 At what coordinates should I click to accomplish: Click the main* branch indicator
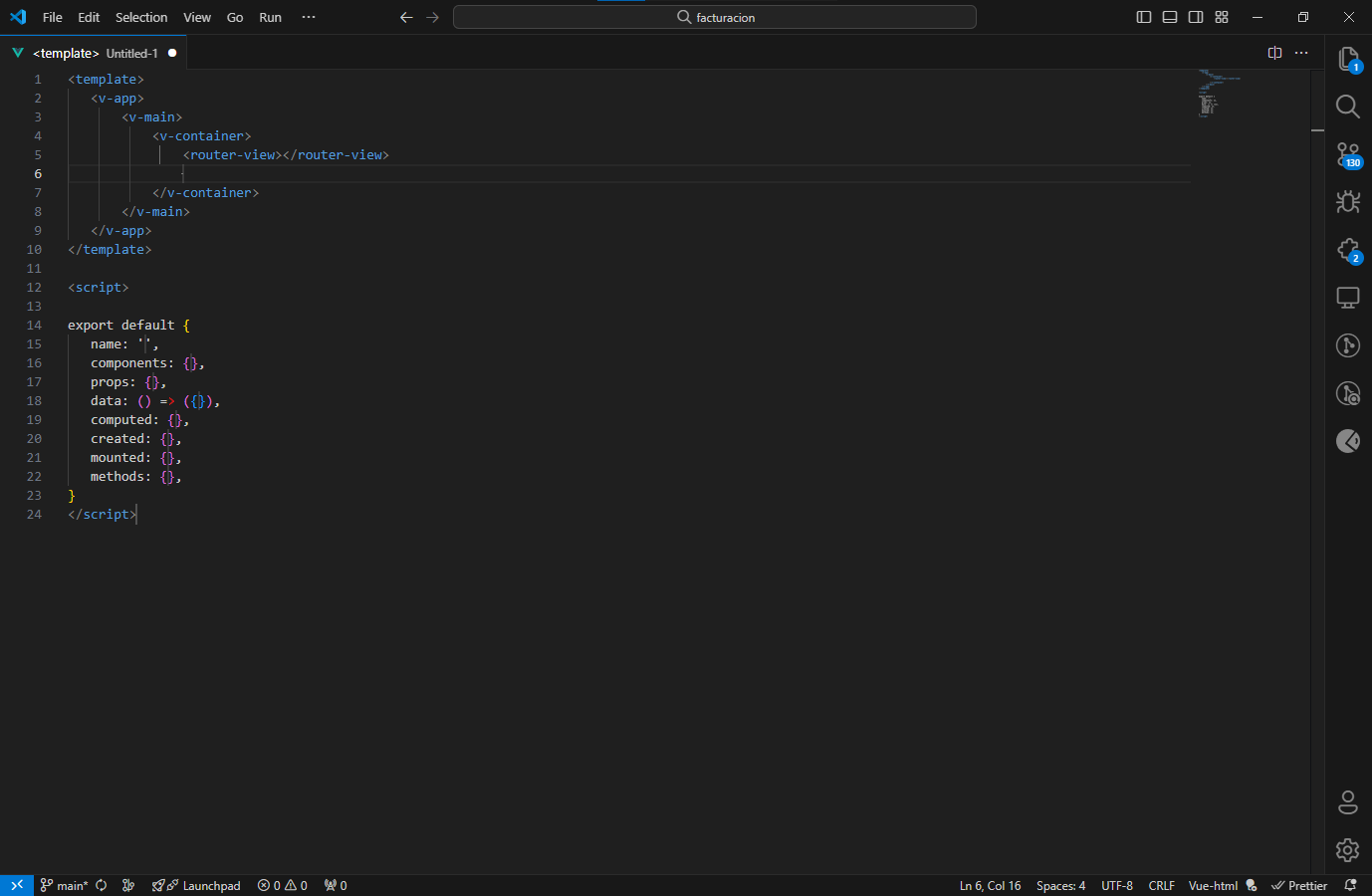(x=64, y=885)
